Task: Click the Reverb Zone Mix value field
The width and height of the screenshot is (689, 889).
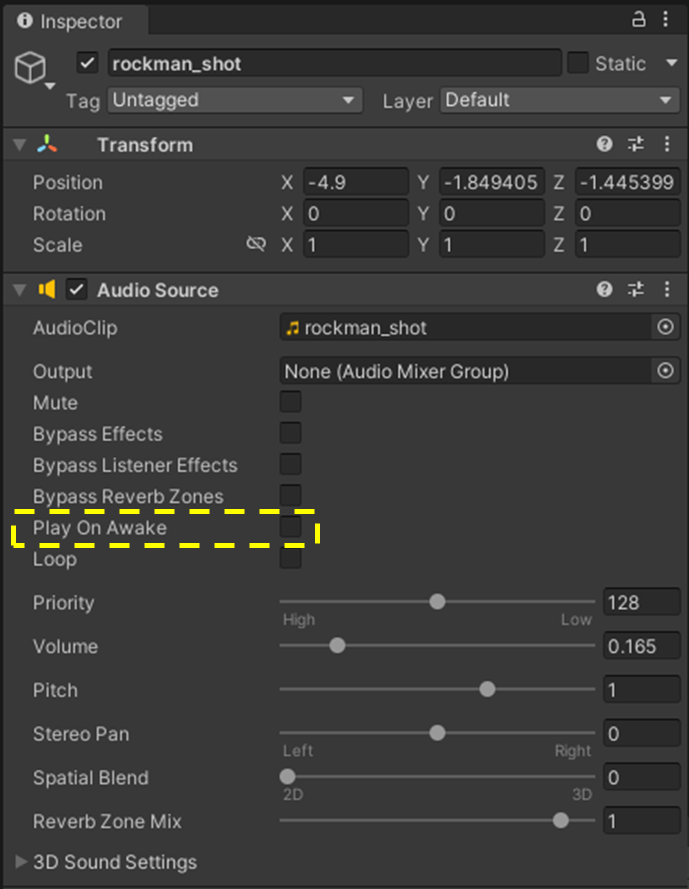Action: (x=642, y=820)
